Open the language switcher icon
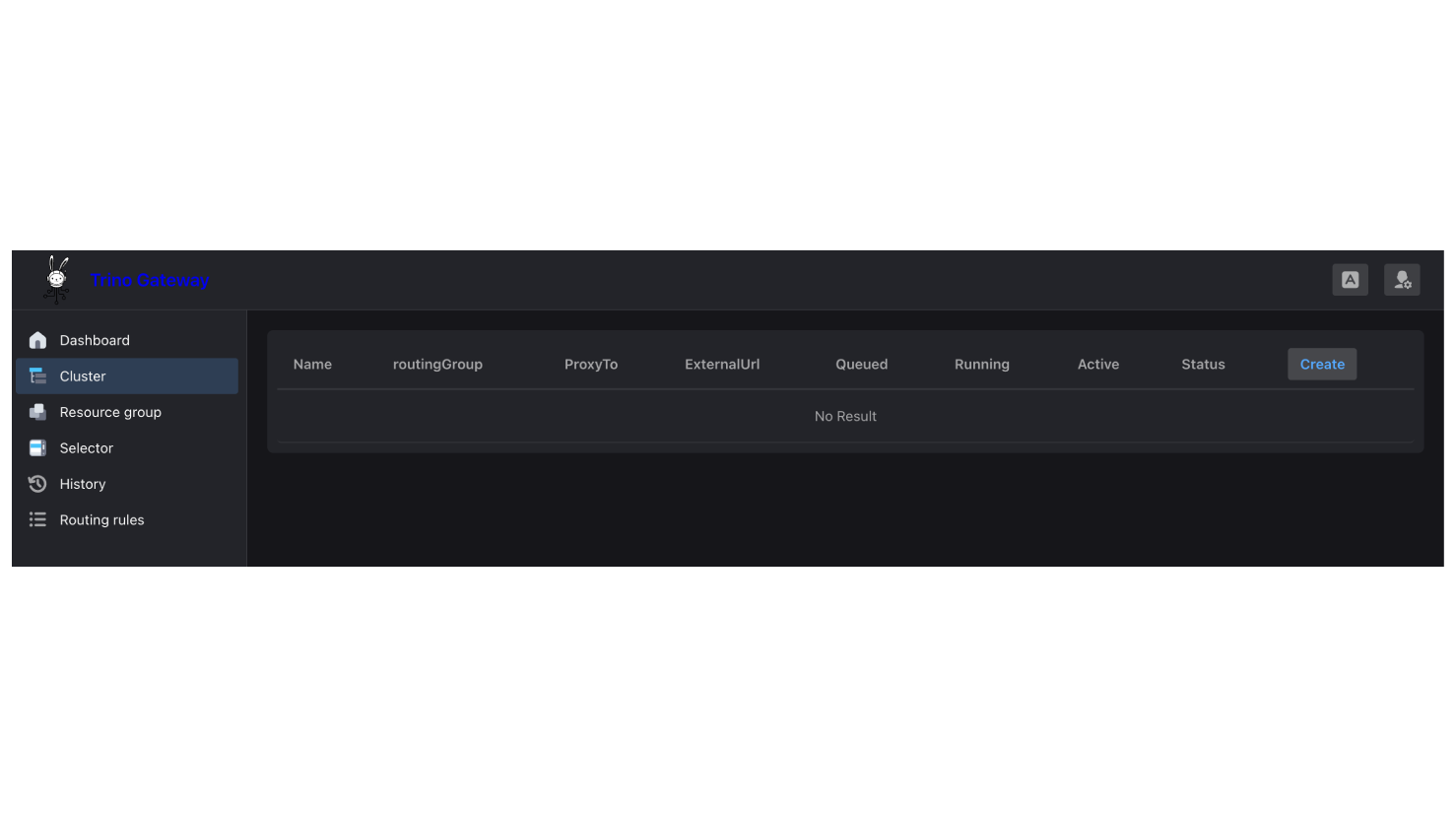 (1350, 280)
